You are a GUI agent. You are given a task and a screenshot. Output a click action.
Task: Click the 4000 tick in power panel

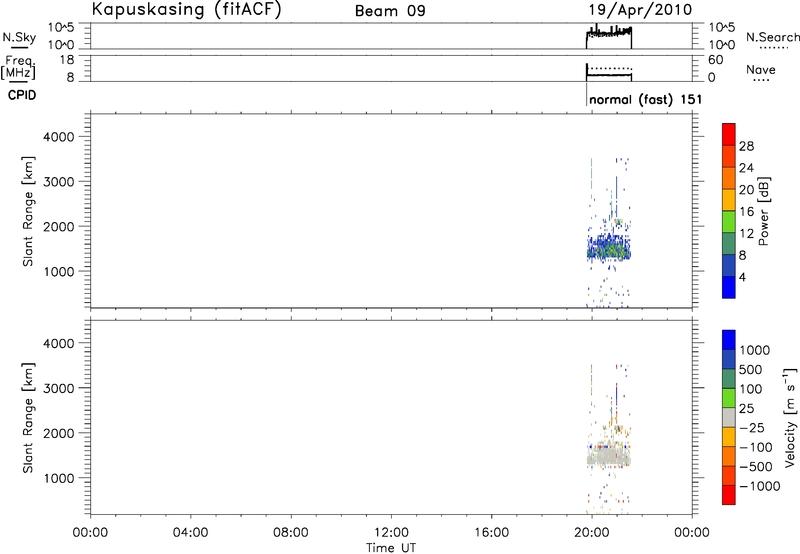pos(58,137)
